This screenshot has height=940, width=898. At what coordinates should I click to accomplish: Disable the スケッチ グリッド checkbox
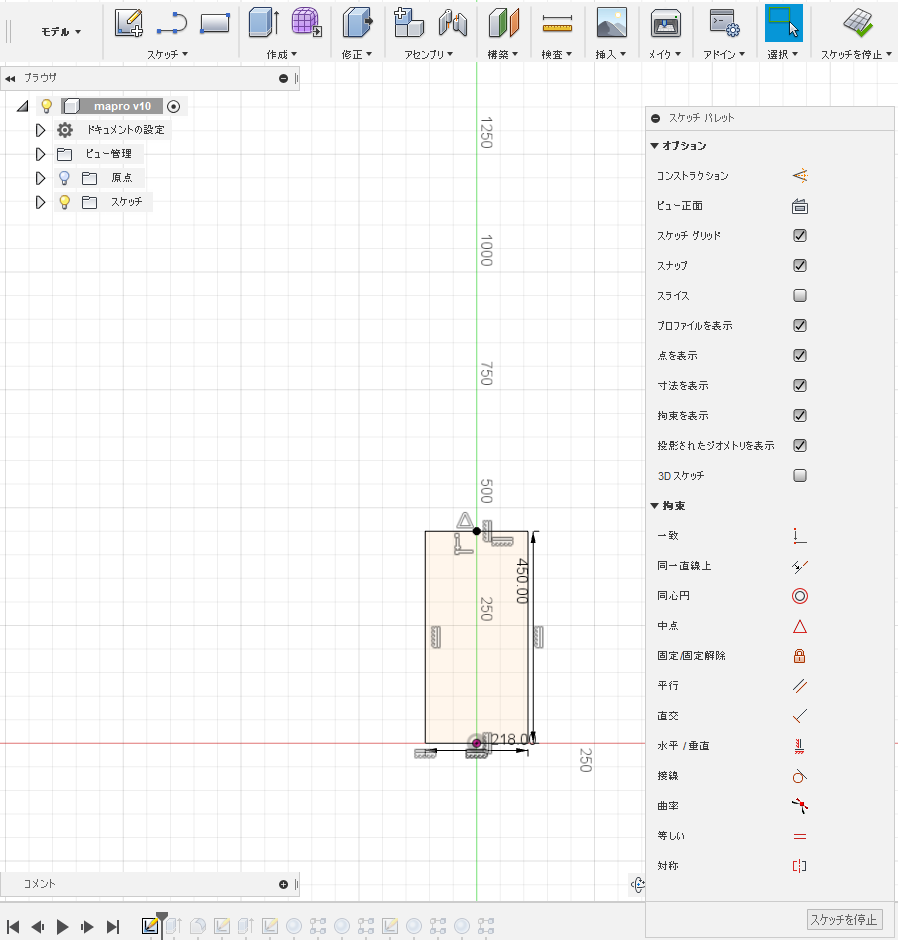click(797, 235)
